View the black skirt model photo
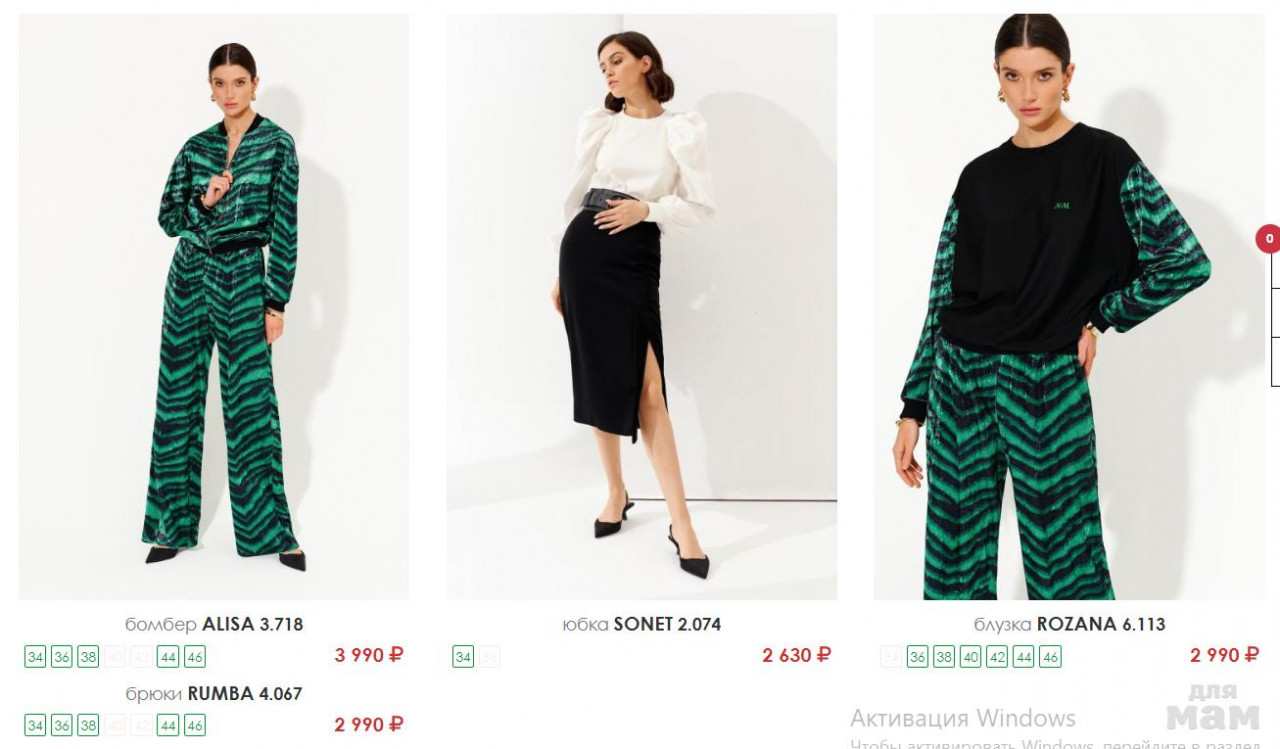 pos(642,306)
